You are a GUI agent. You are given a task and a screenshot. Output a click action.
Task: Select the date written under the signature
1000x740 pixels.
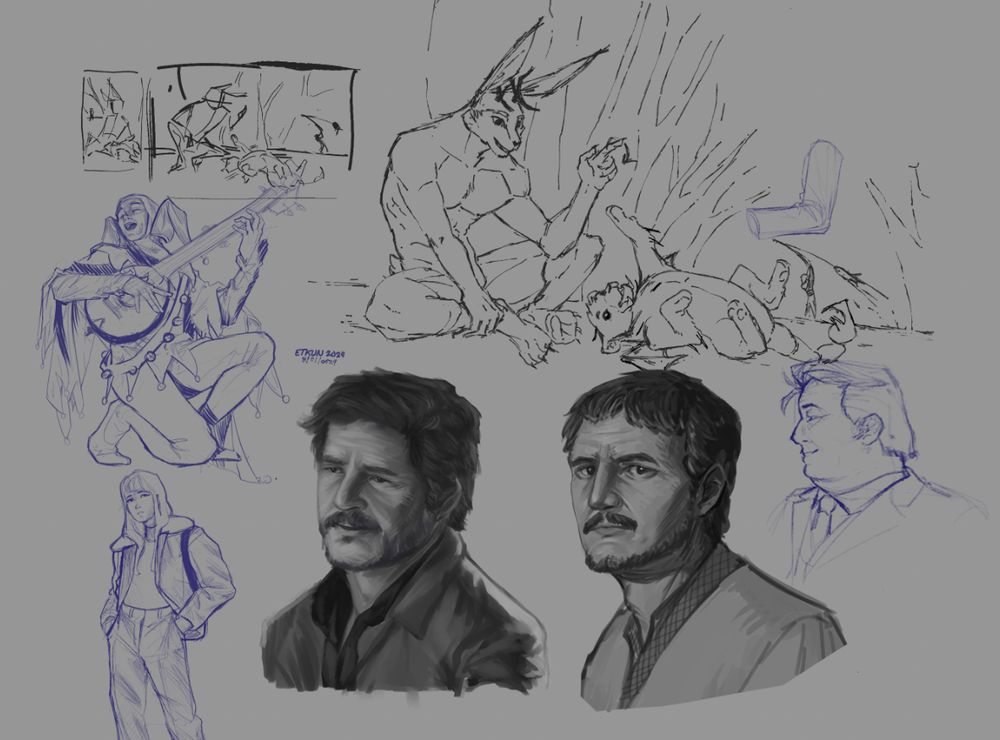316,363
